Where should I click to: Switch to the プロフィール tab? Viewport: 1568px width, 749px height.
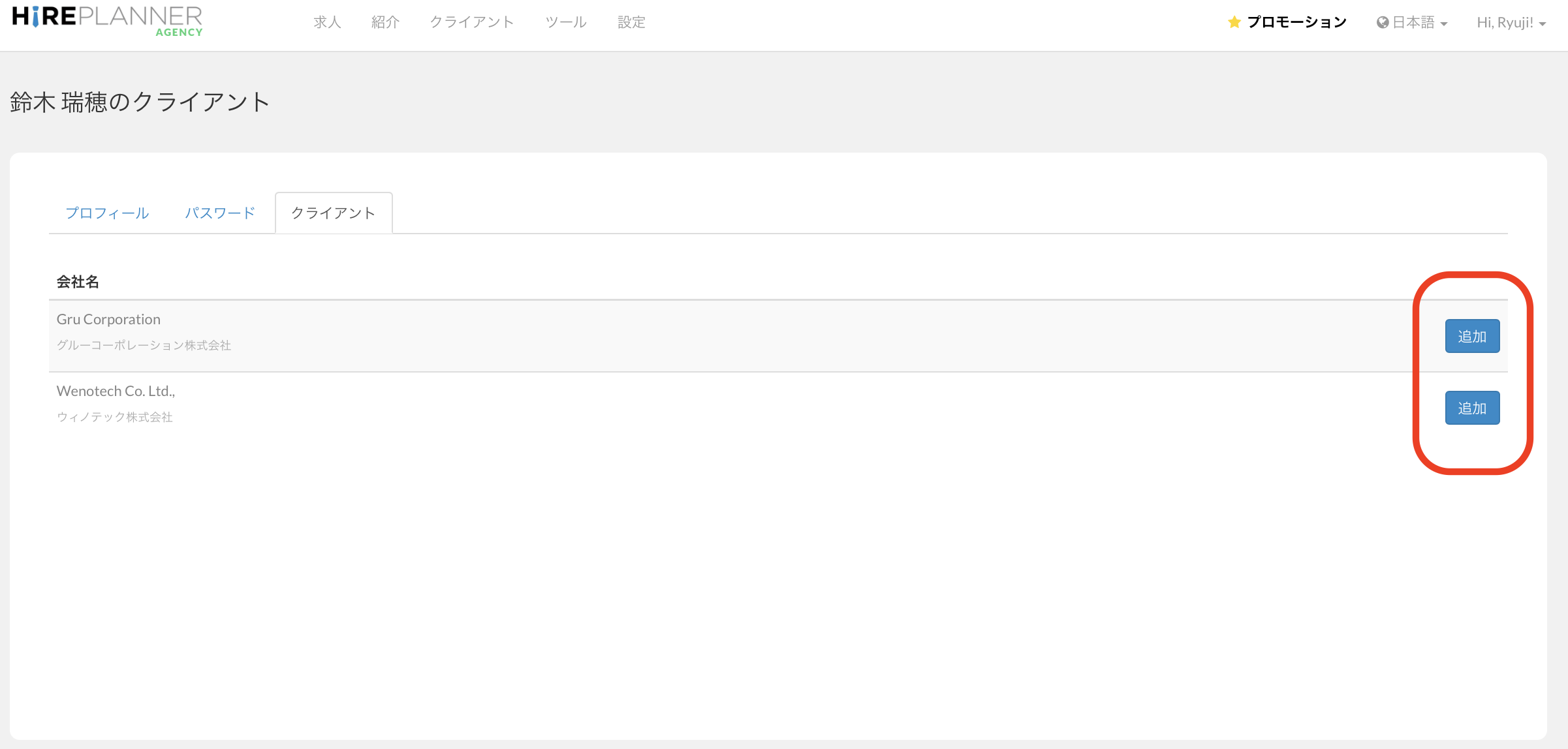tap(107, 212)
